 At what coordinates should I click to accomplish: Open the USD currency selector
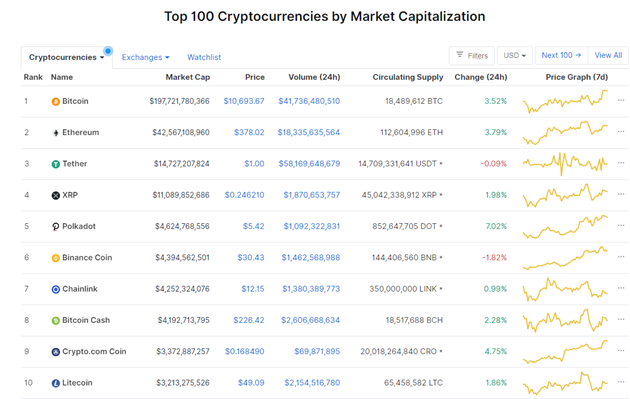click(515, 55)
